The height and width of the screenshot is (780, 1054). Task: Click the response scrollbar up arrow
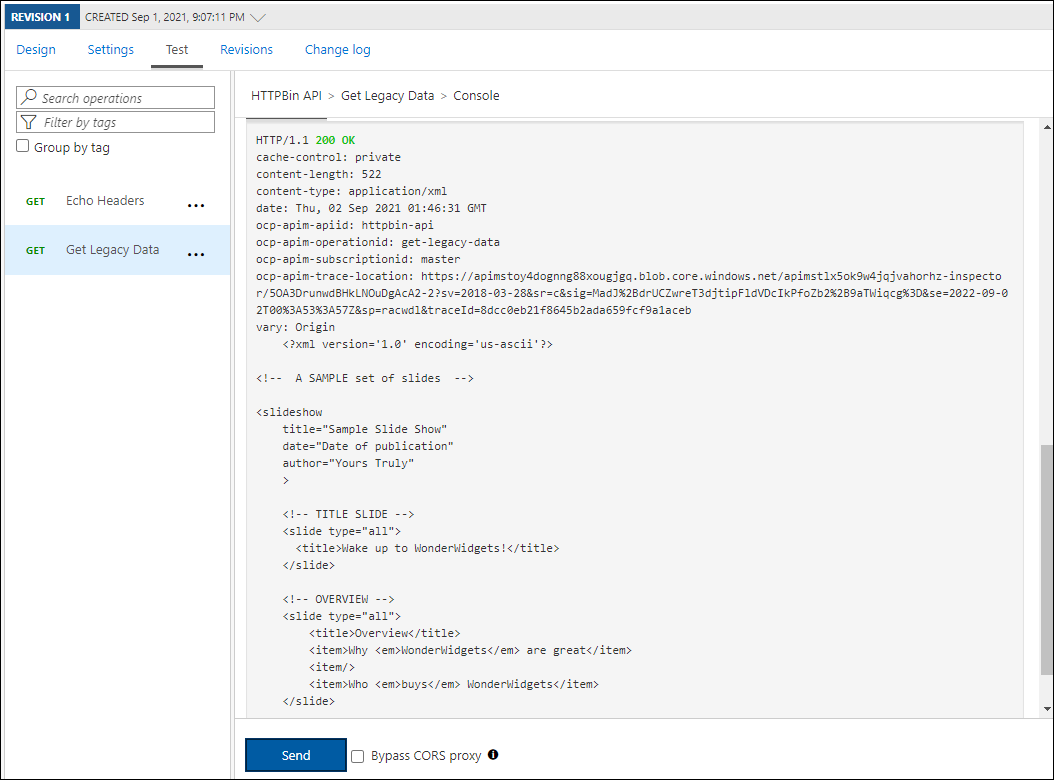pos(1046,129)
